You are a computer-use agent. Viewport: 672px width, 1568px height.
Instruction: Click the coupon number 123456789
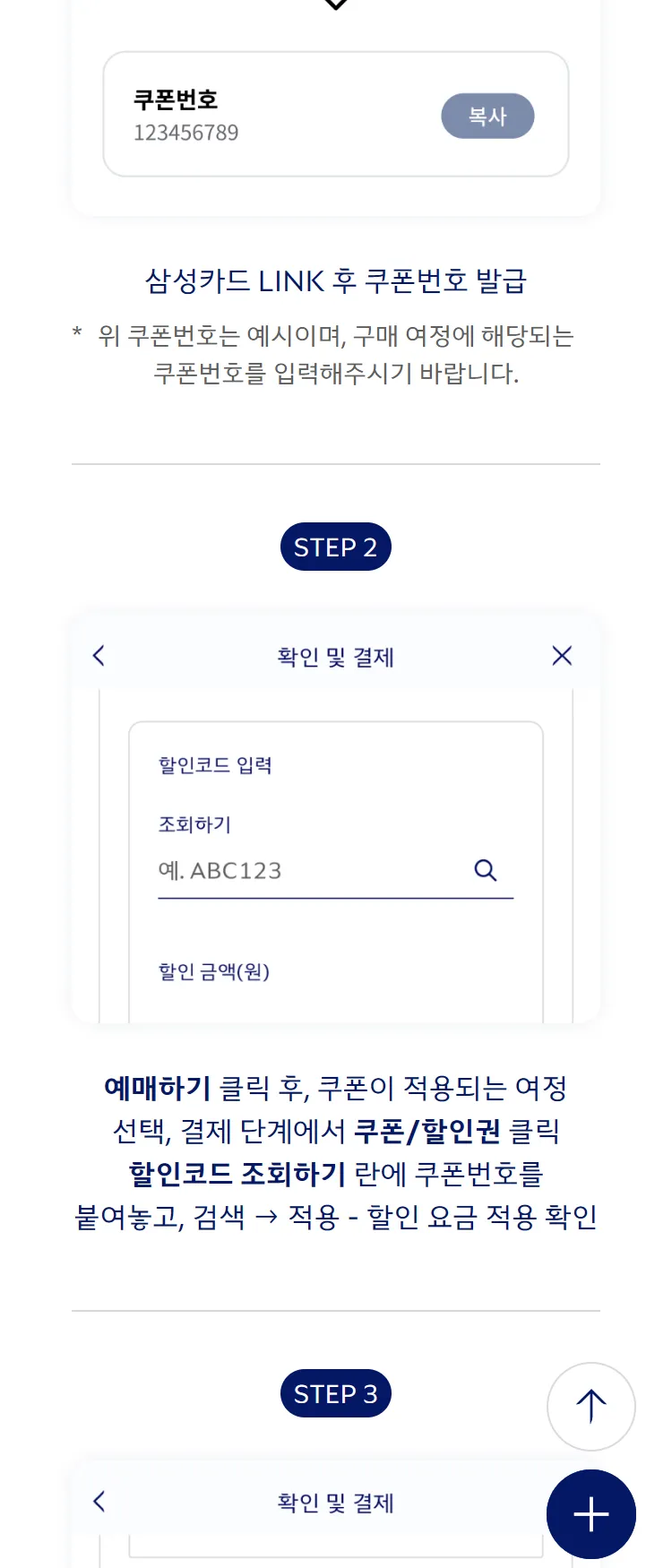pos(185,134)
